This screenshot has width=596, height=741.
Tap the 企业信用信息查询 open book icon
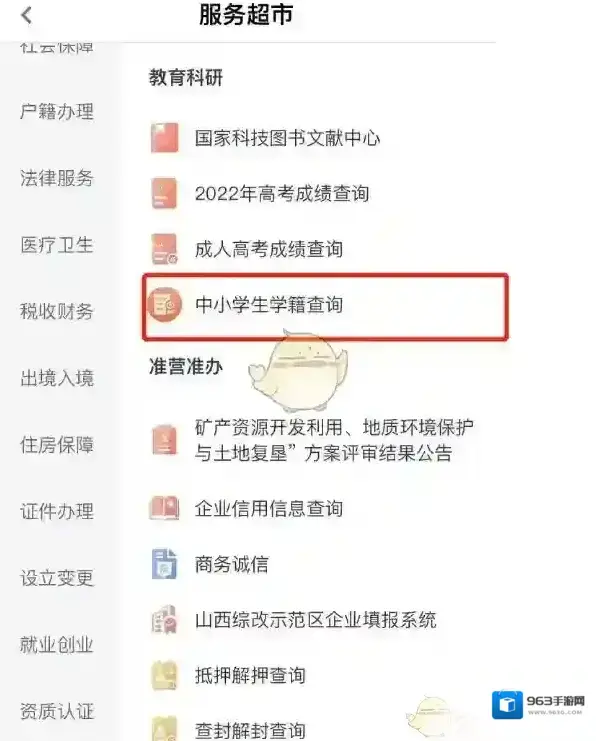[164, 508]
